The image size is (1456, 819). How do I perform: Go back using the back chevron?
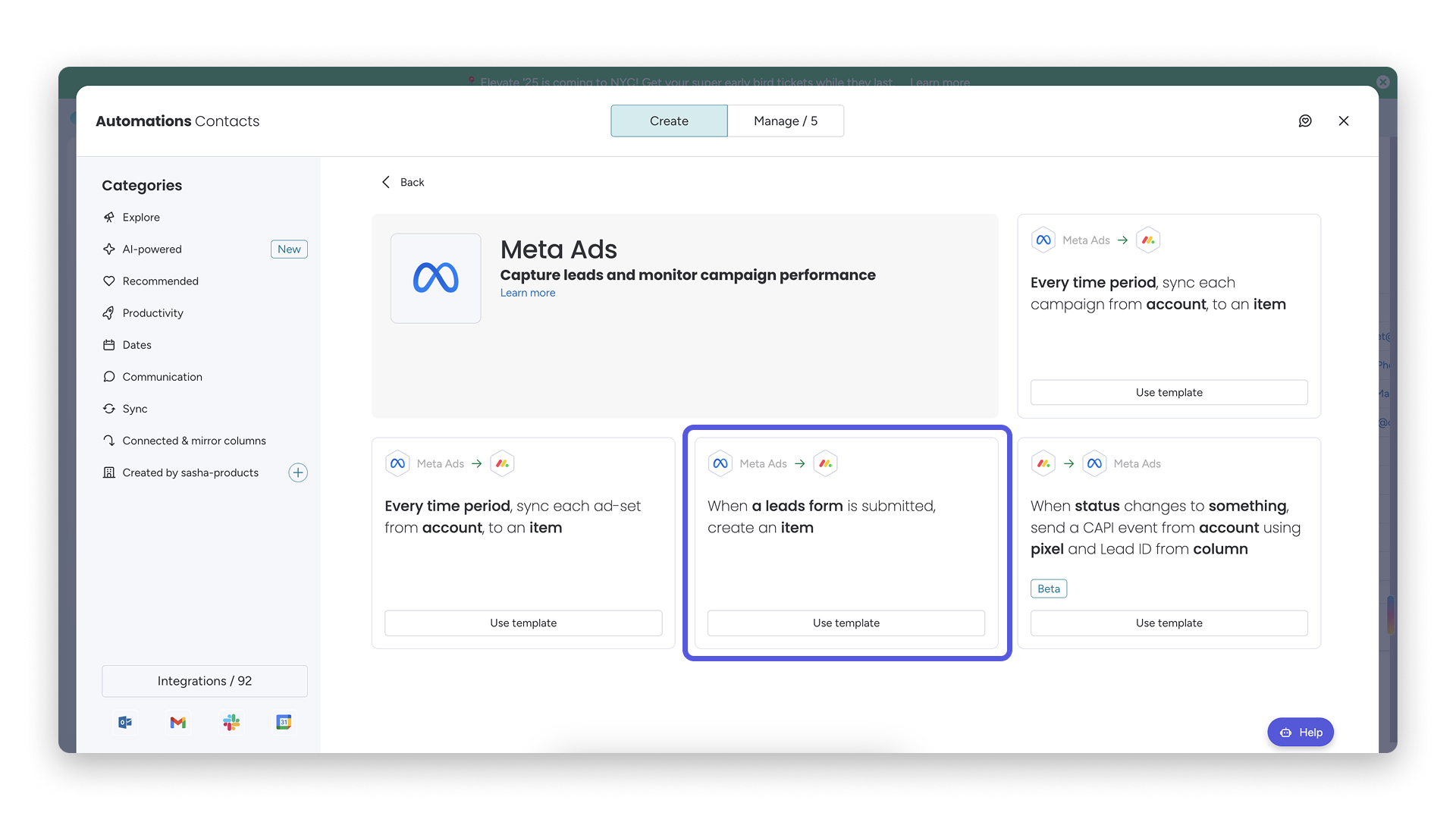coord(386,182)
